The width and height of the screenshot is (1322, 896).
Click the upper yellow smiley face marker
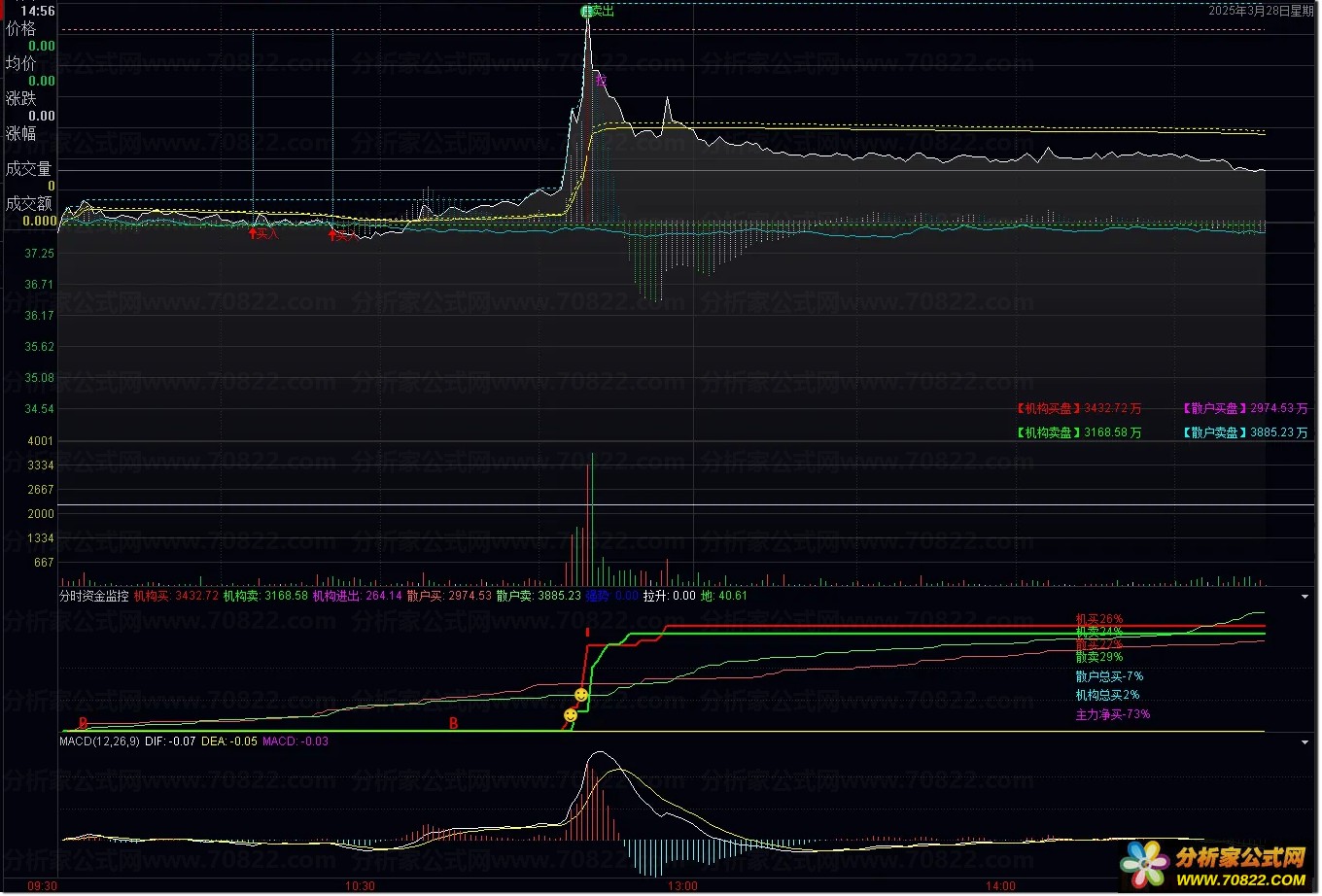point(581,695)
